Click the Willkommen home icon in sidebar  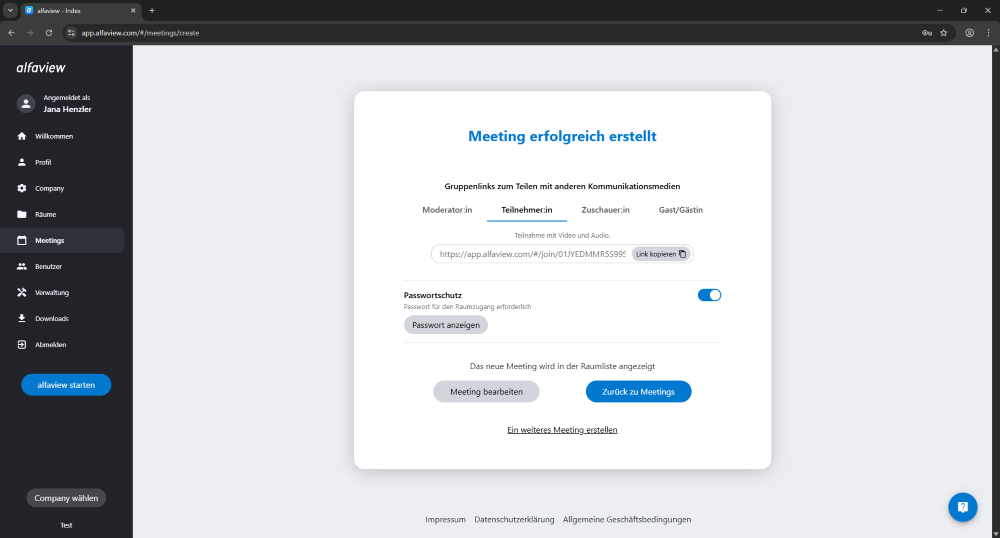click(22, 136)
